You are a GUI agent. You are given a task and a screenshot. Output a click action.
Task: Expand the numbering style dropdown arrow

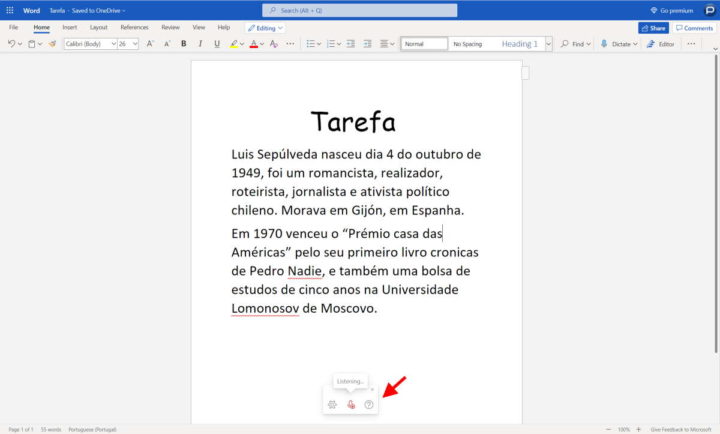click(x=339, y=44)
